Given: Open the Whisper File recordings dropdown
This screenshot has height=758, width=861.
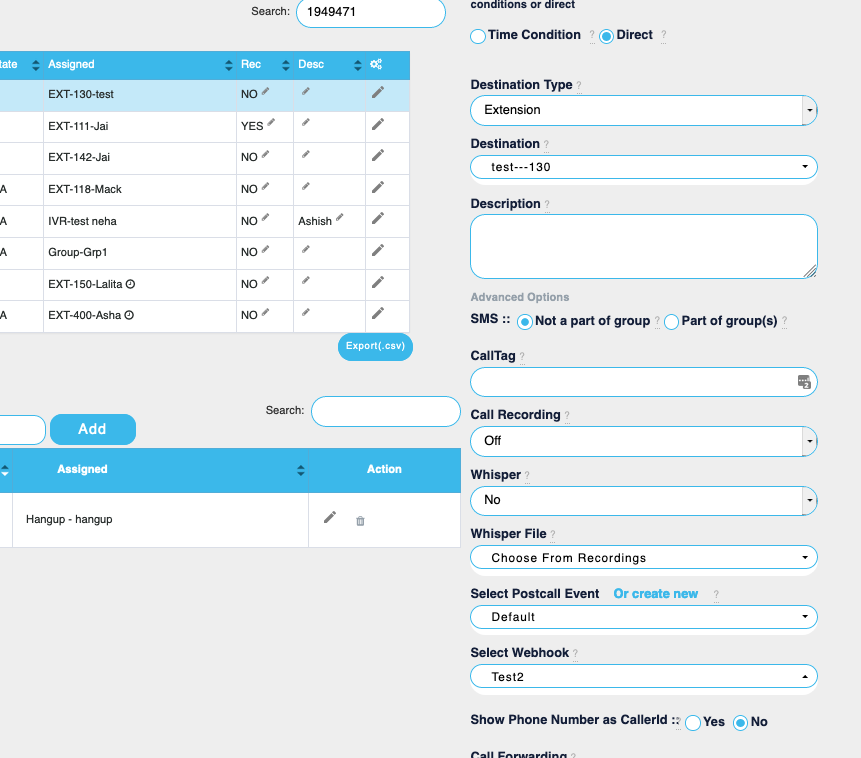Looking at the screenshot, I should click(644, 558).
